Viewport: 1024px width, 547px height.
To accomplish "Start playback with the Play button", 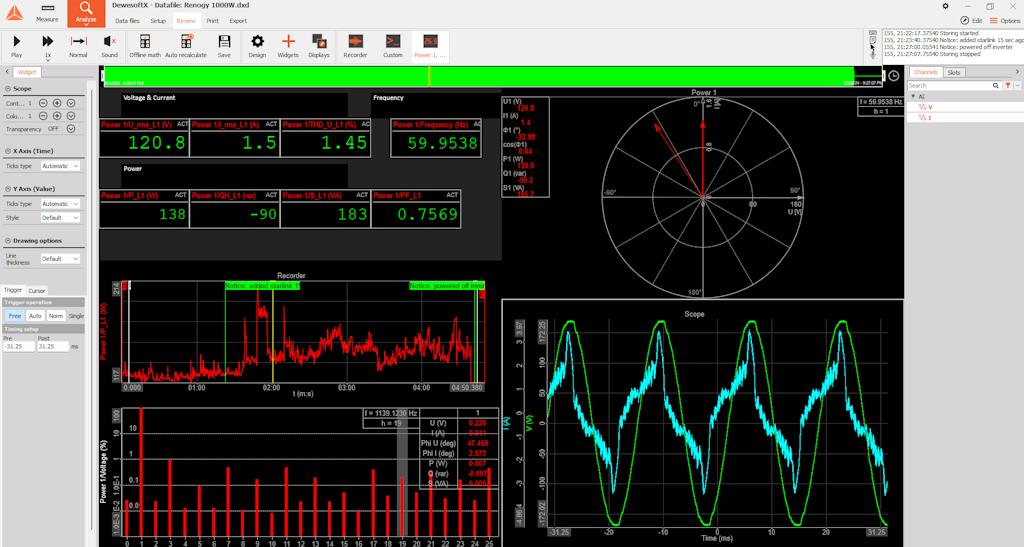I will point(17,46).
